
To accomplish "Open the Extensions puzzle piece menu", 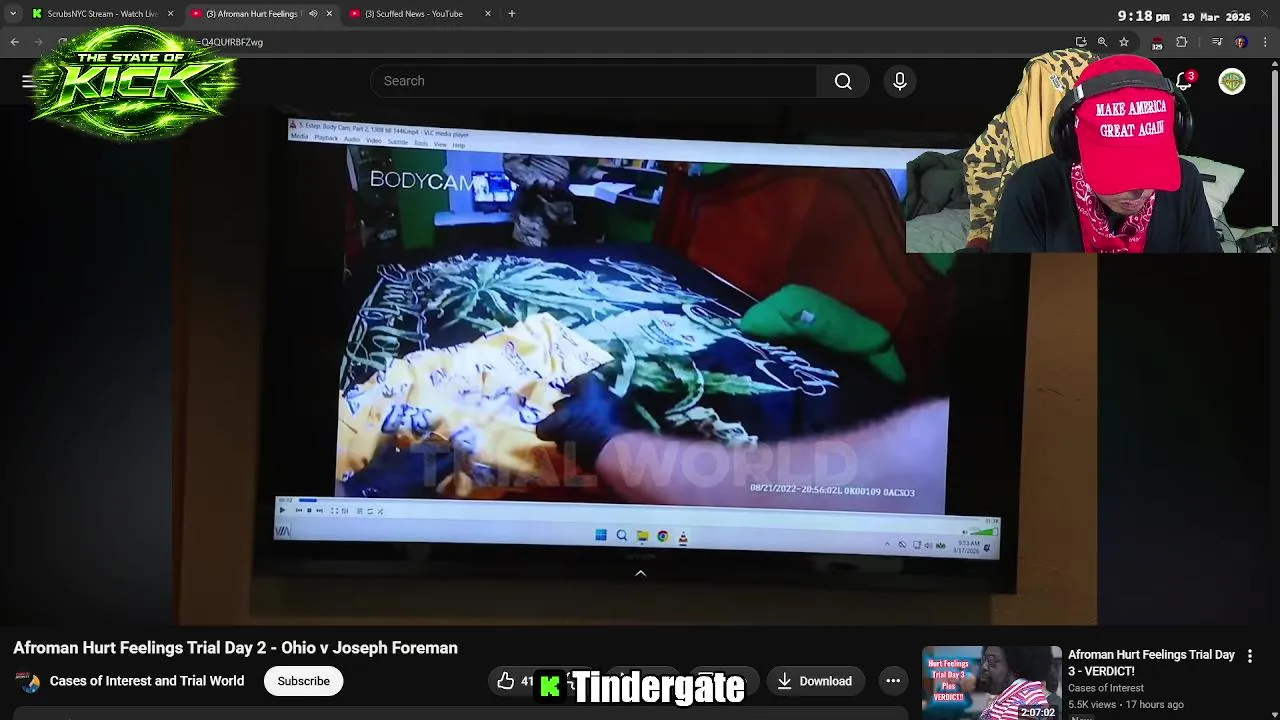I will [1182, 42].
